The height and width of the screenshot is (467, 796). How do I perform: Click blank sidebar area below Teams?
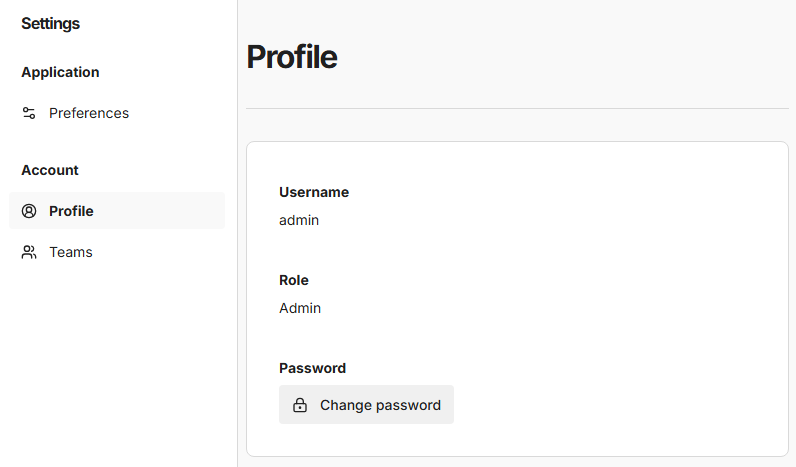click(118, 370)
